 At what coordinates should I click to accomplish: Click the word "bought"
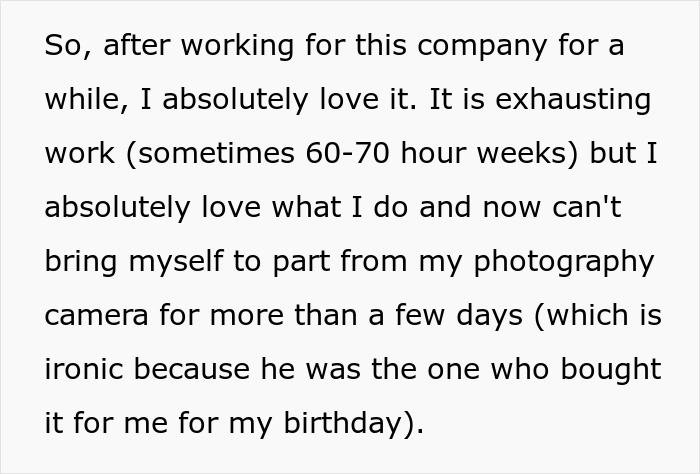[x=611, y=369]
